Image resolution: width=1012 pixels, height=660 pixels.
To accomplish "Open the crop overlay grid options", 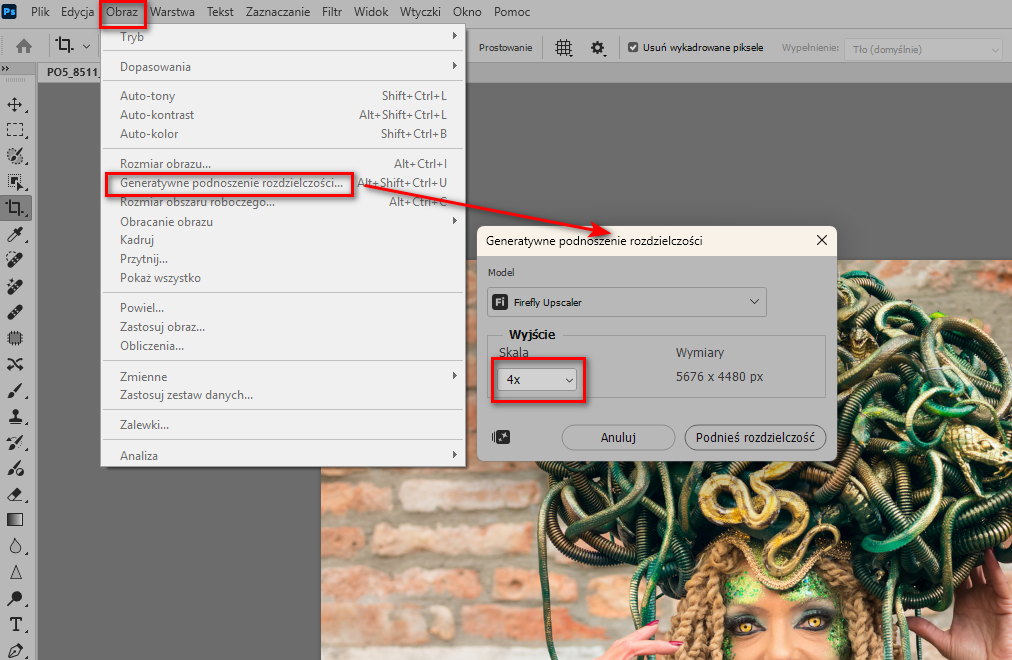I will click(563, 48).
